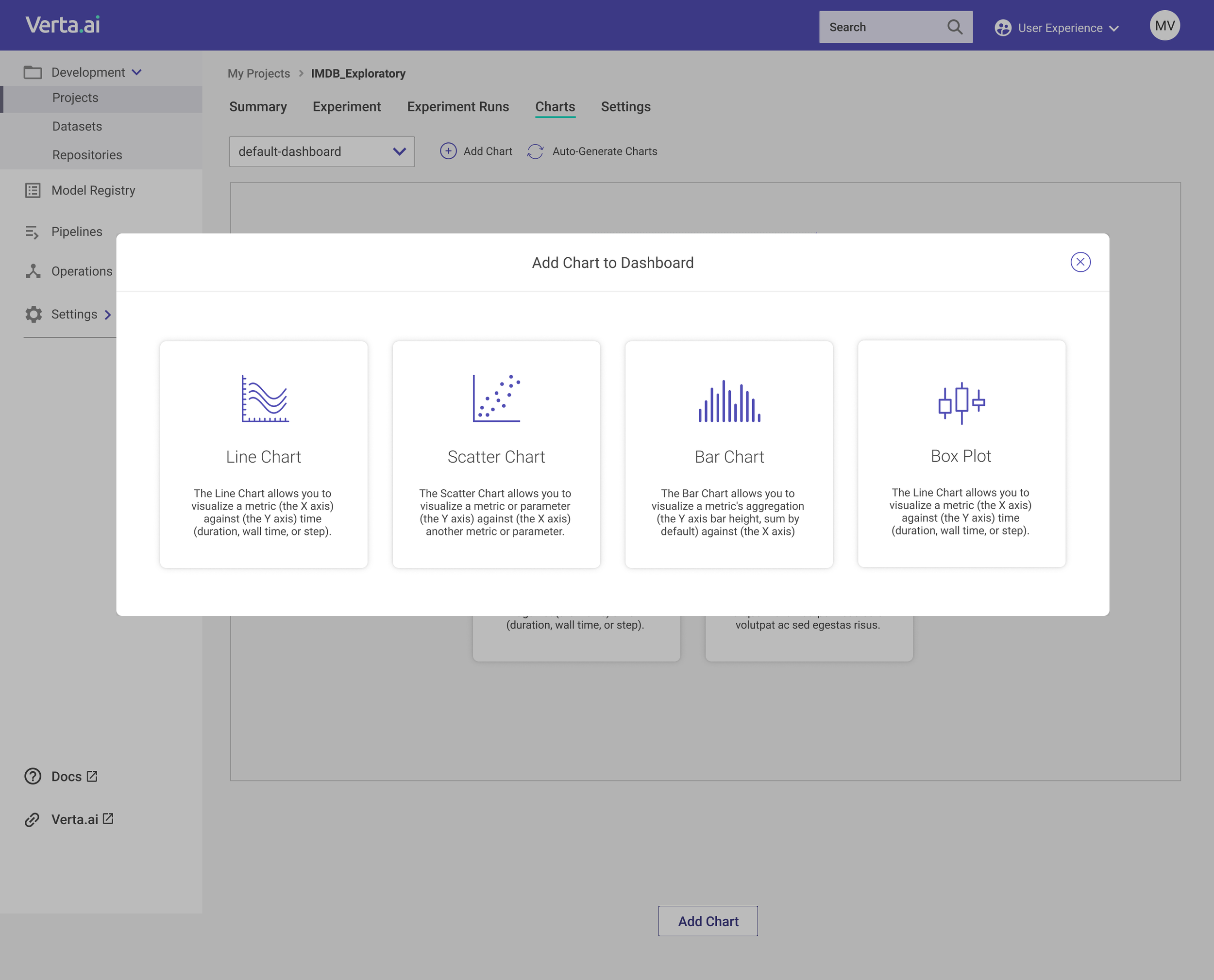This screenshot has width=1214, height=980.
Task: Switch to the project Settings tab
Action: [625, 107]
